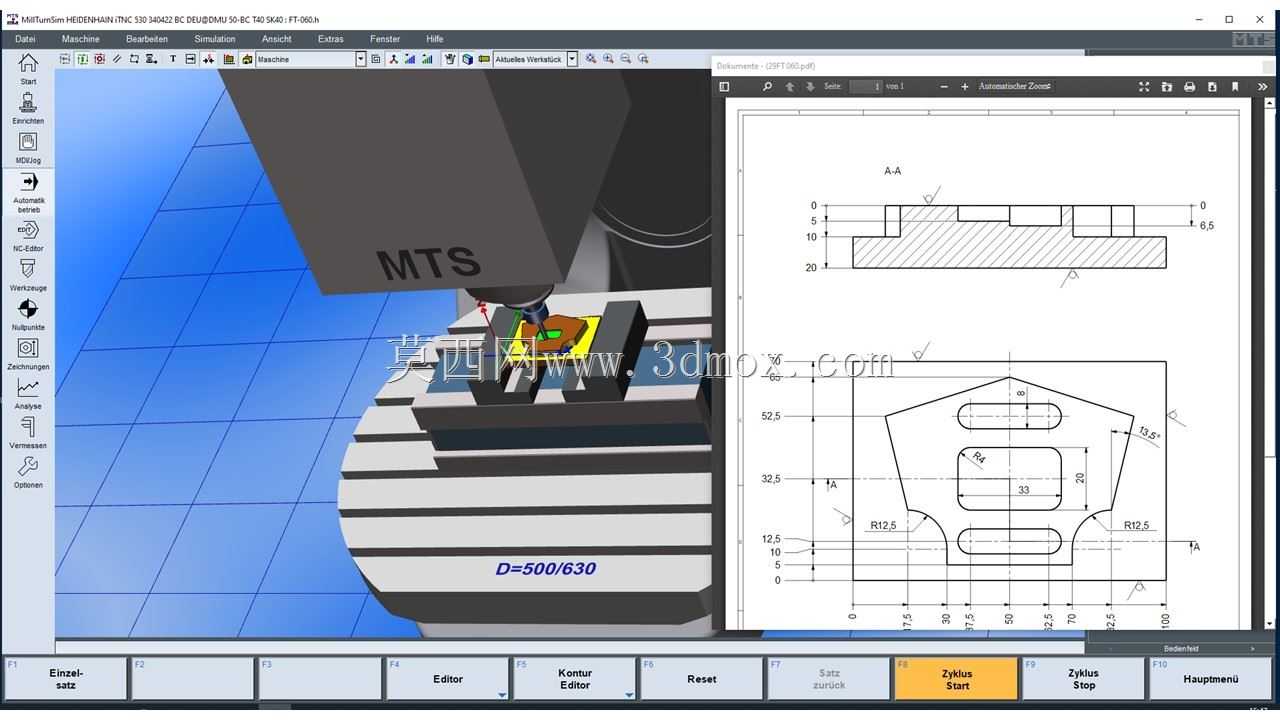Click the PDF page number field
Screen dimensions: 1280x720
point(866,87)
